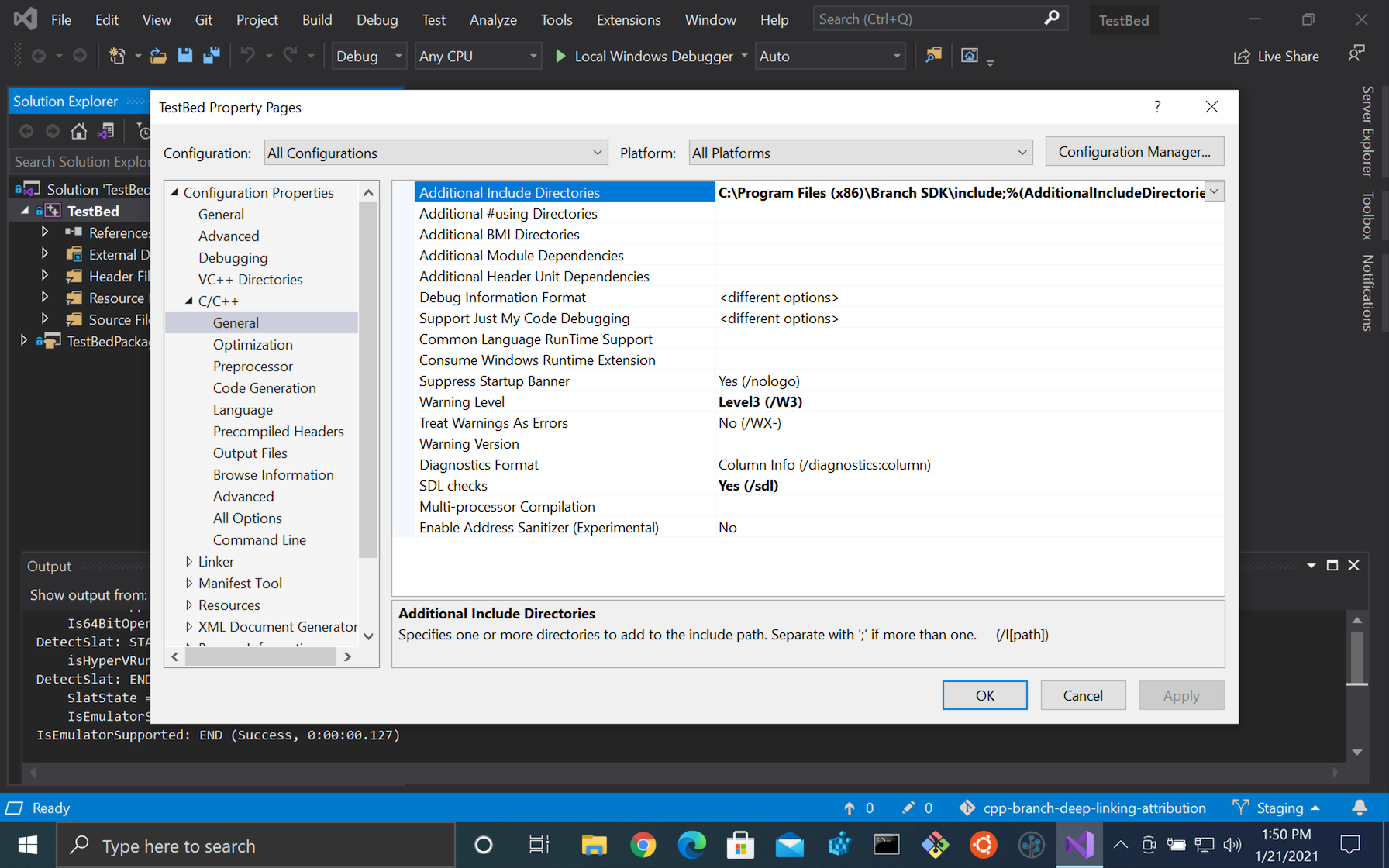Click the Visual Studio search box

[939, 19]
